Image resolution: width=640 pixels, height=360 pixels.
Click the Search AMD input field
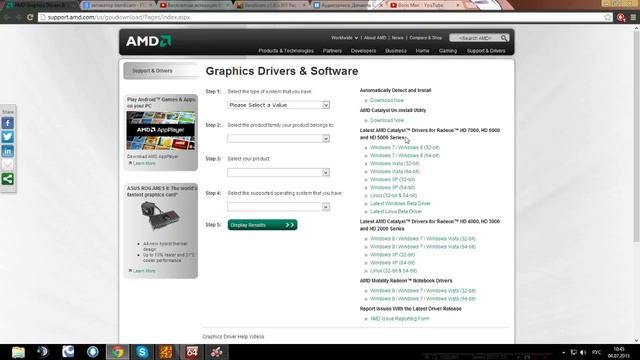[x=475, y=38]
